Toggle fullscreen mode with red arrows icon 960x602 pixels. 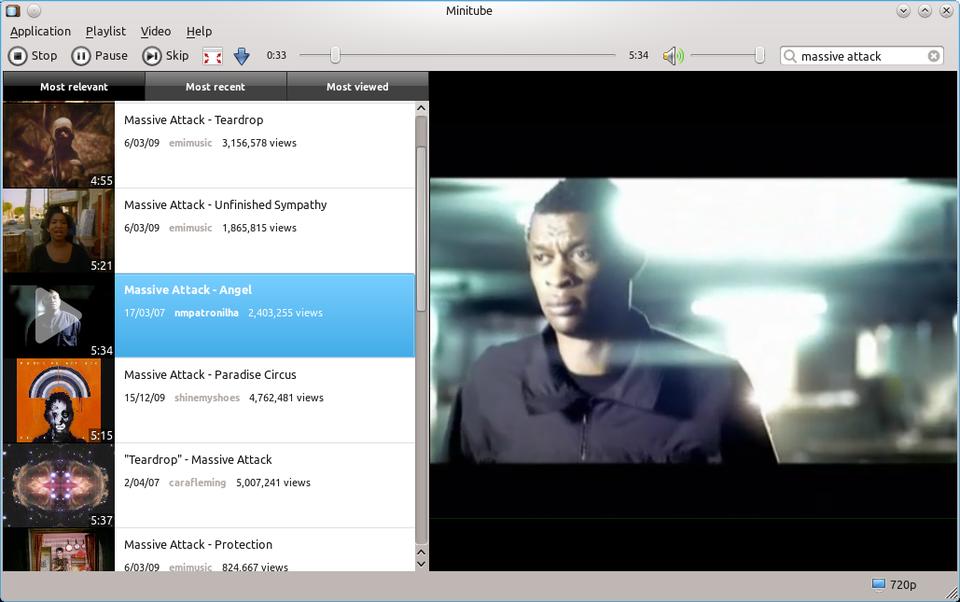[212, 56]
